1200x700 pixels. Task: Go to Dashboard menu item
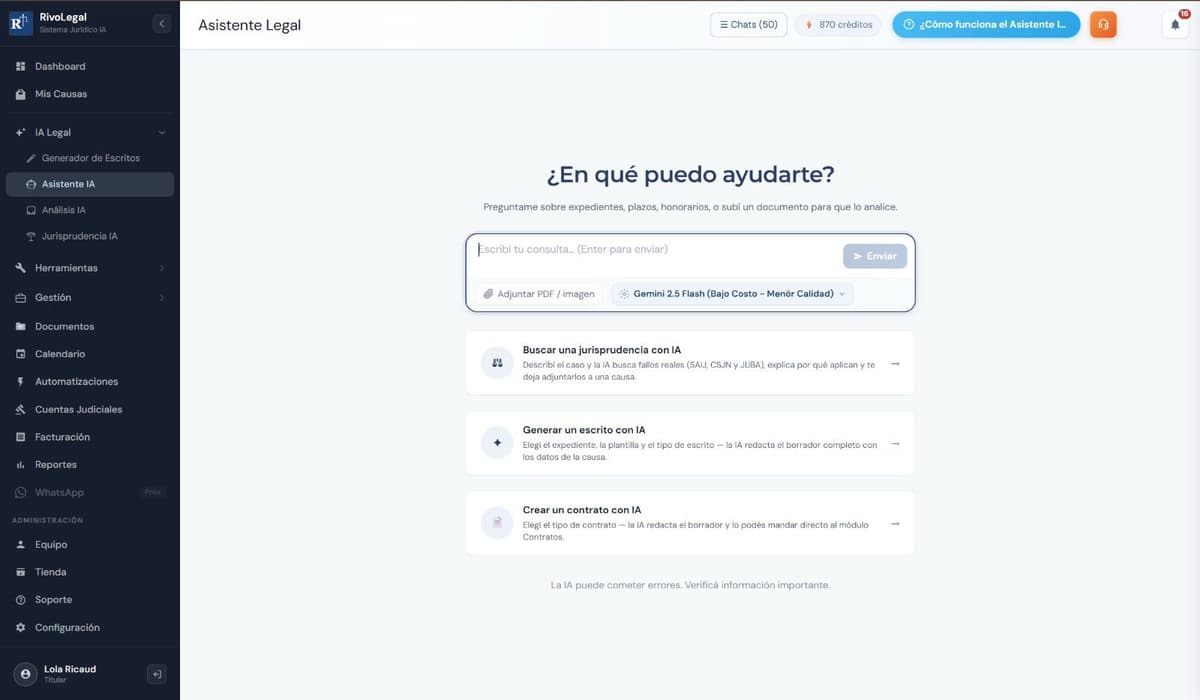tap(90, 66)
